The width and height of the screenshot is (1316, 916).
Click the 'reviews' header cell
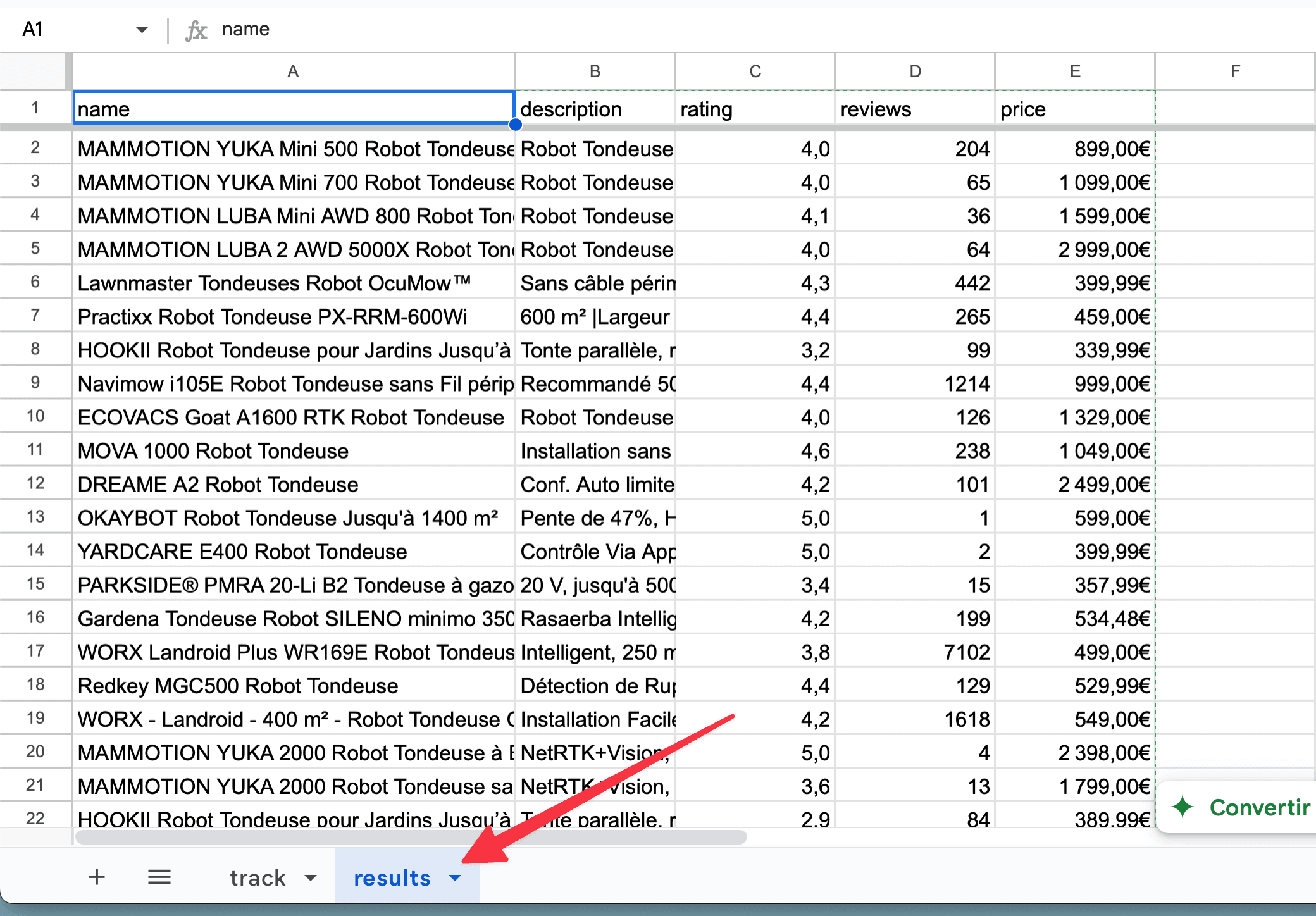point(915,108)
